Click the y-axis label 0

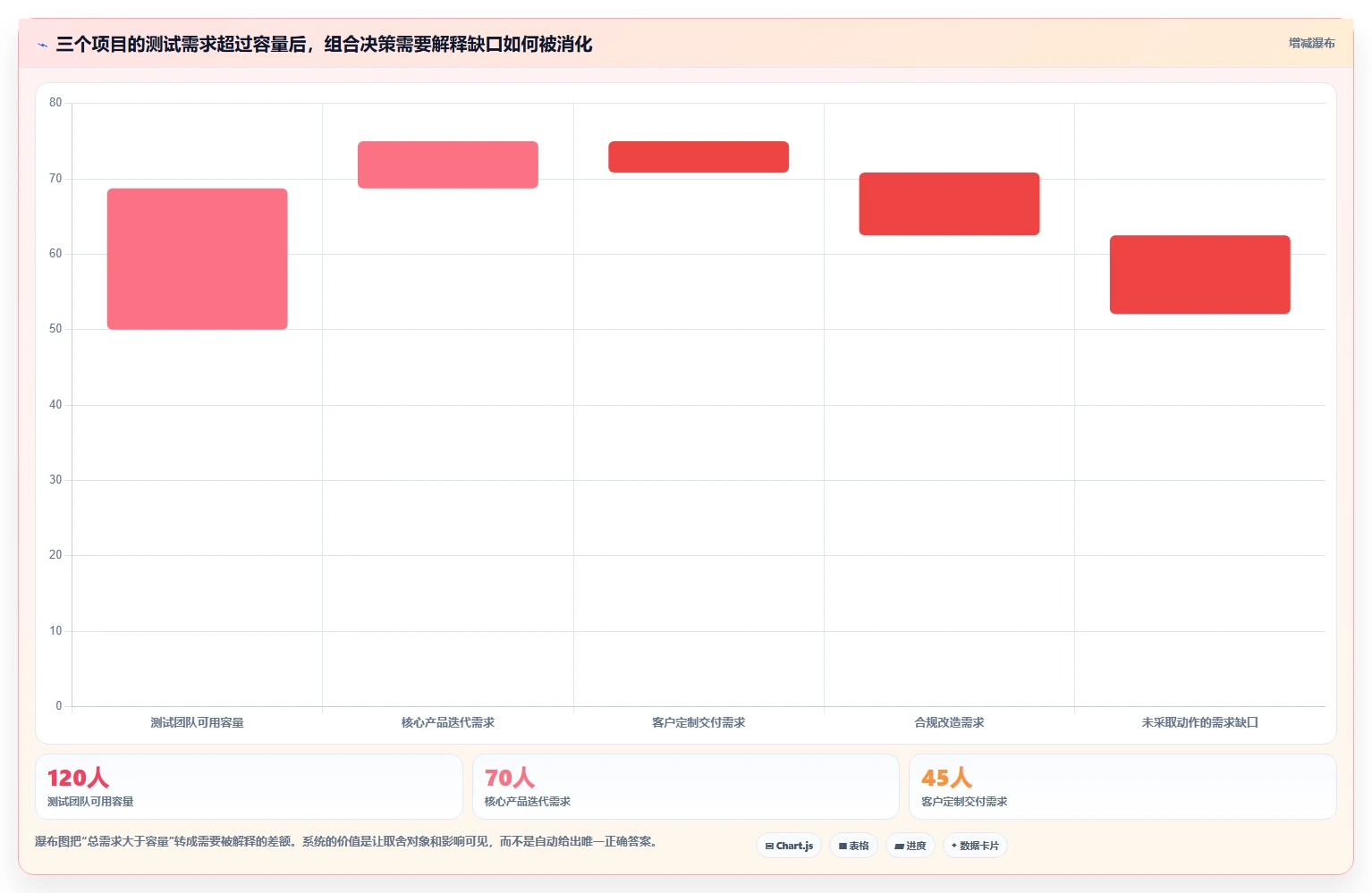coord(59,706)
